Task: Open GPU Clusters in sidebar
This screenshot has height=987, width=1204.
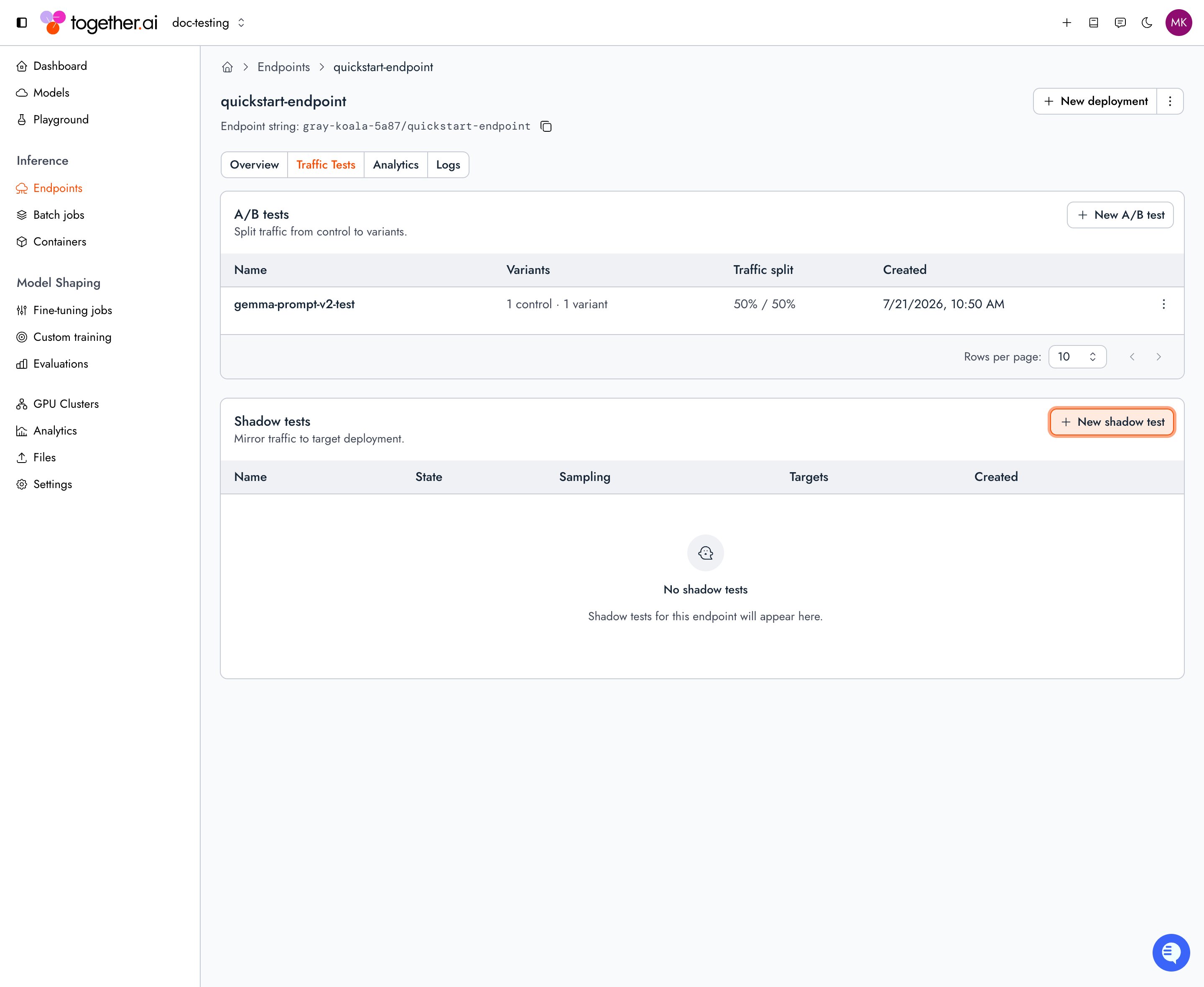Action: point(57,404)
